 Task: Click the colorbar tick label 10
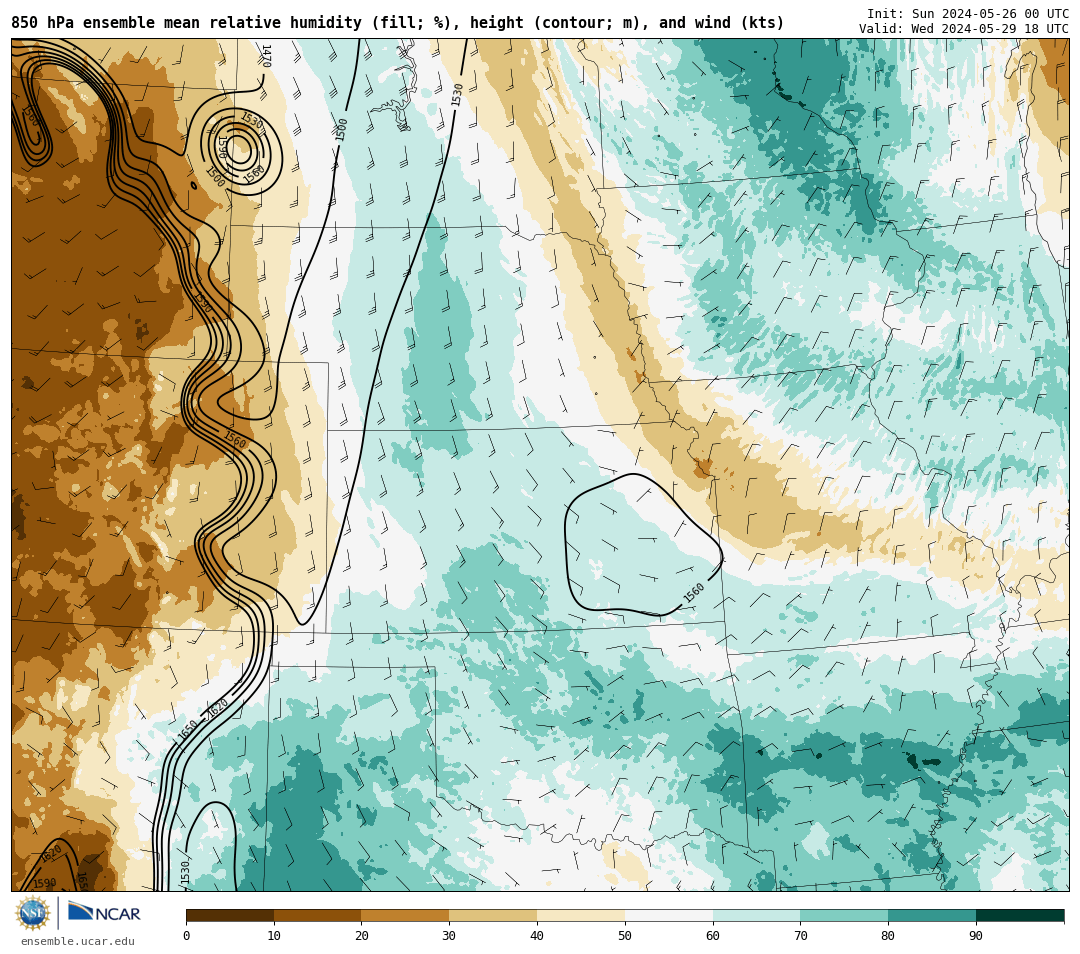click(274, 935)
